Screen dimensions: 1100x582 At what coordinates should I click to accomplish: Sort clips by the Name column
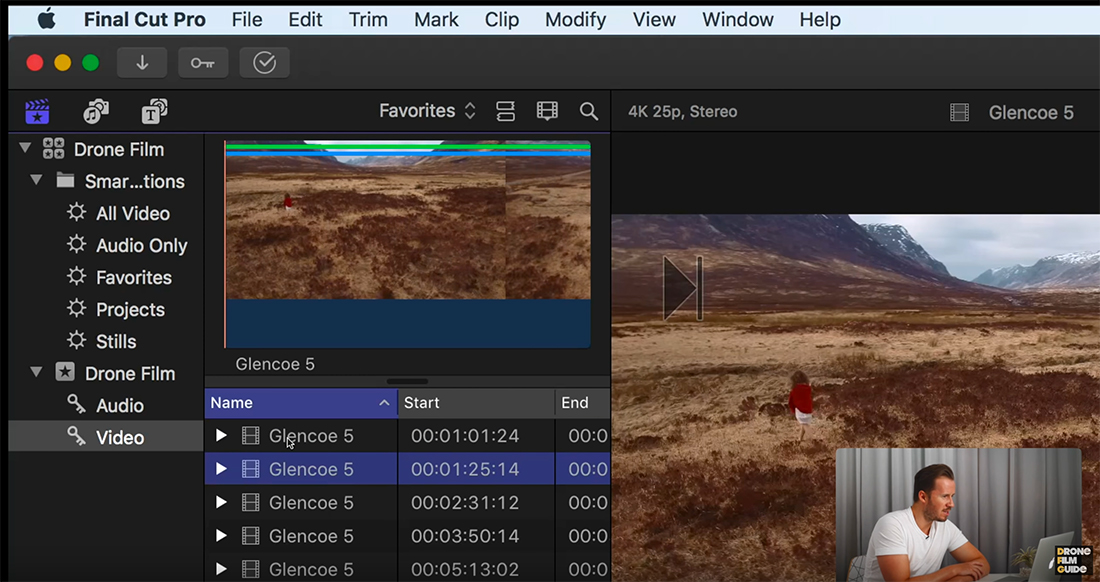pos(232,402)
